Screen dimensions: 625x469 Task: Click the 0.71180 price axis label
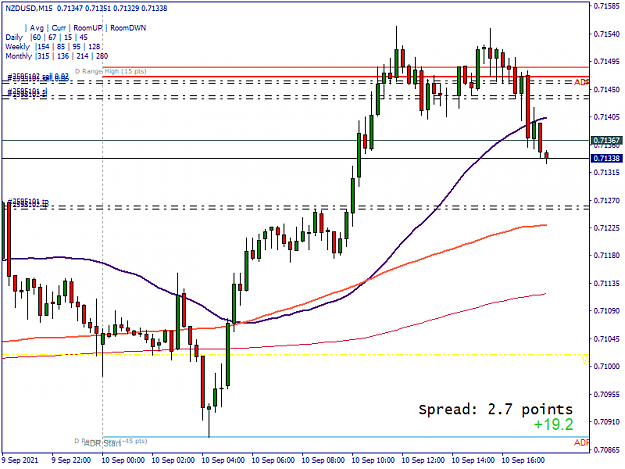pyautogui.click(x=607, y=255)
